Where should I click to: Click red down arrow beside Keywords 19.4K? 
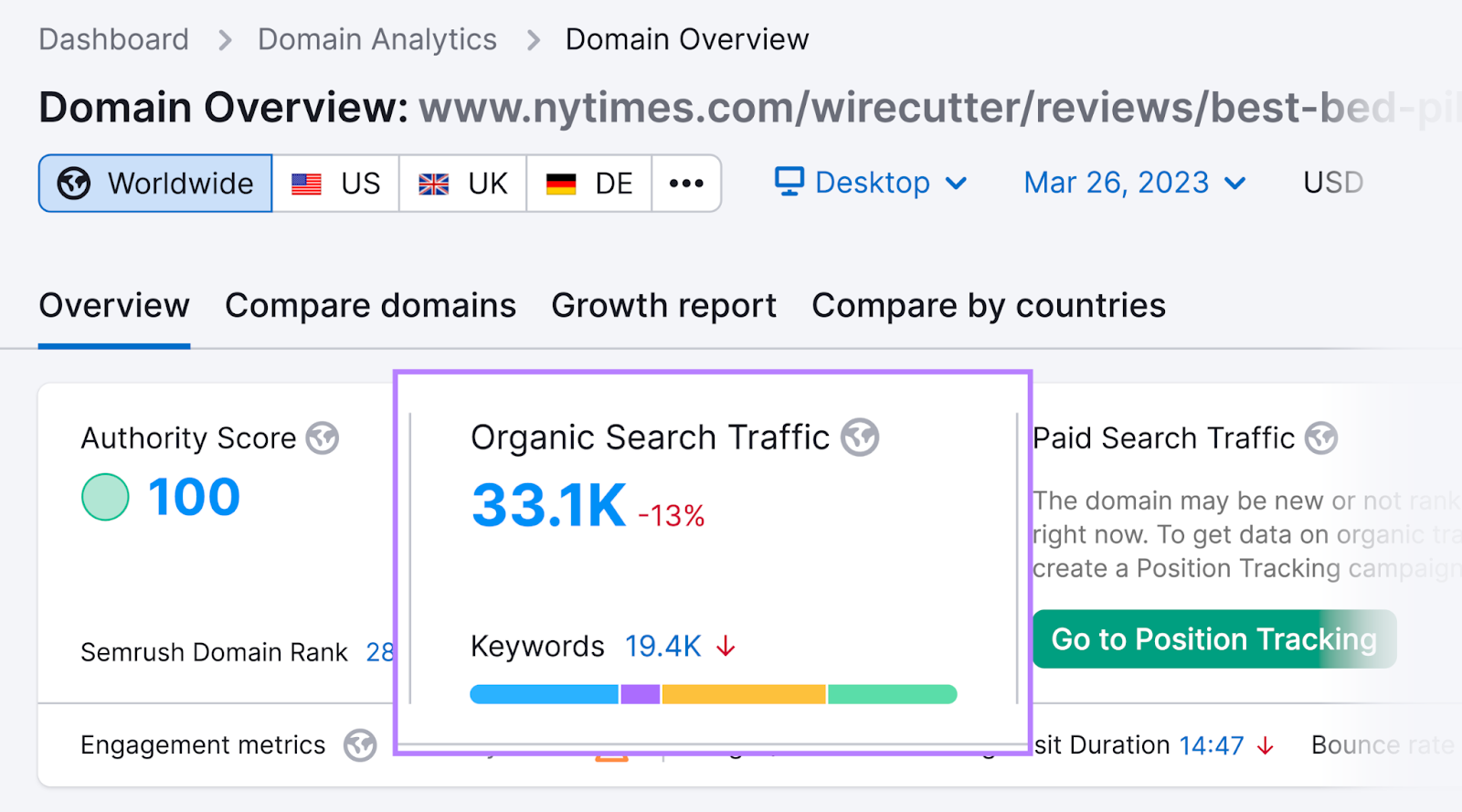coord(726,647)
